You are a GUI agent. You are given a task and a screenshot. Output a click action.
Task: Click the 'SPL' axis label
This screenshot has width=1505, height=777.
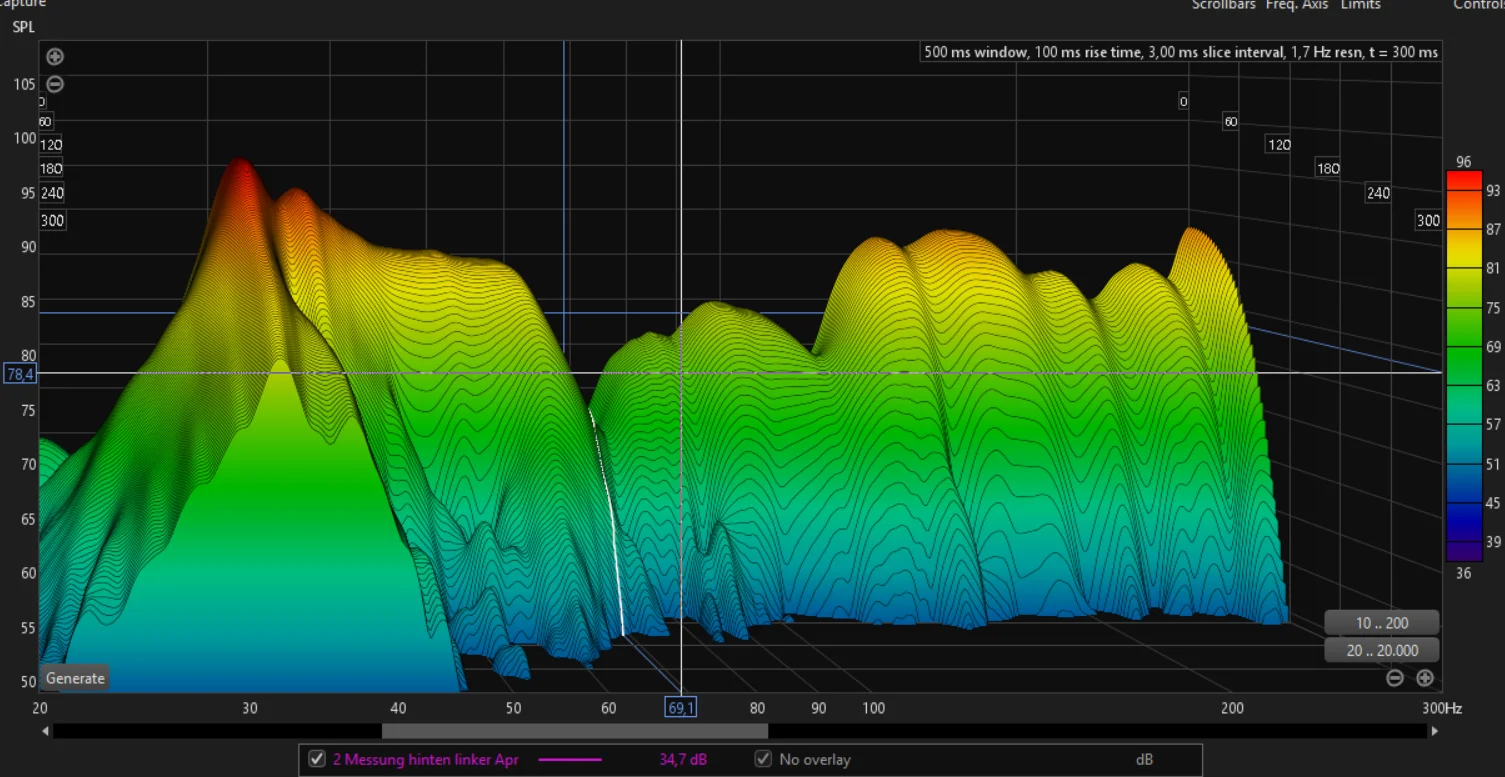pyautogui.click(x=23, y=27)
